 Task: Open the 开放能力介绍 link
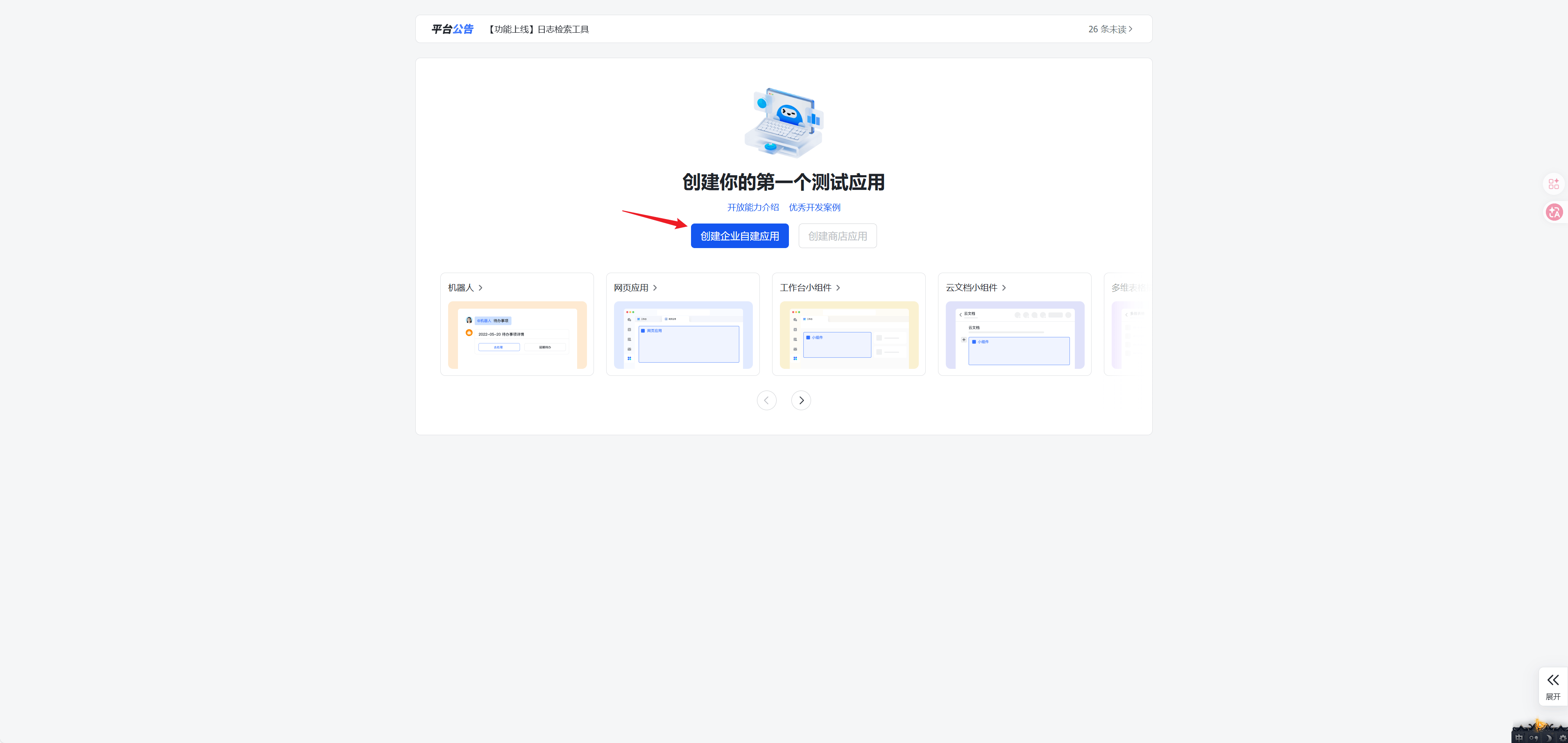pyautogui.click(x=753, y=208)
